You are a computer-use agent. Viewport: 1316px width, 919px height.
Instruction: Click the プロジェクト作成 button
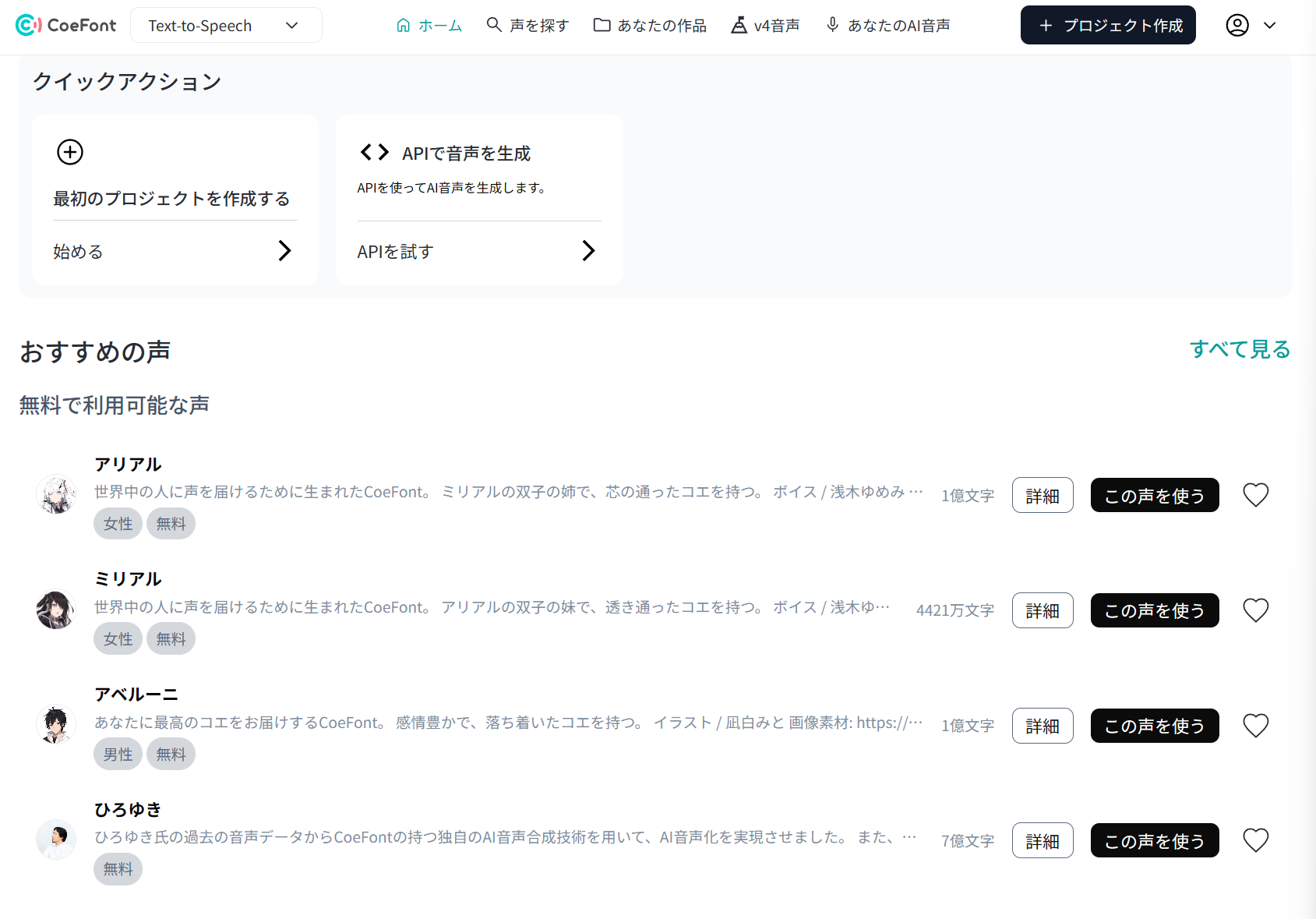pos(1108,26)
